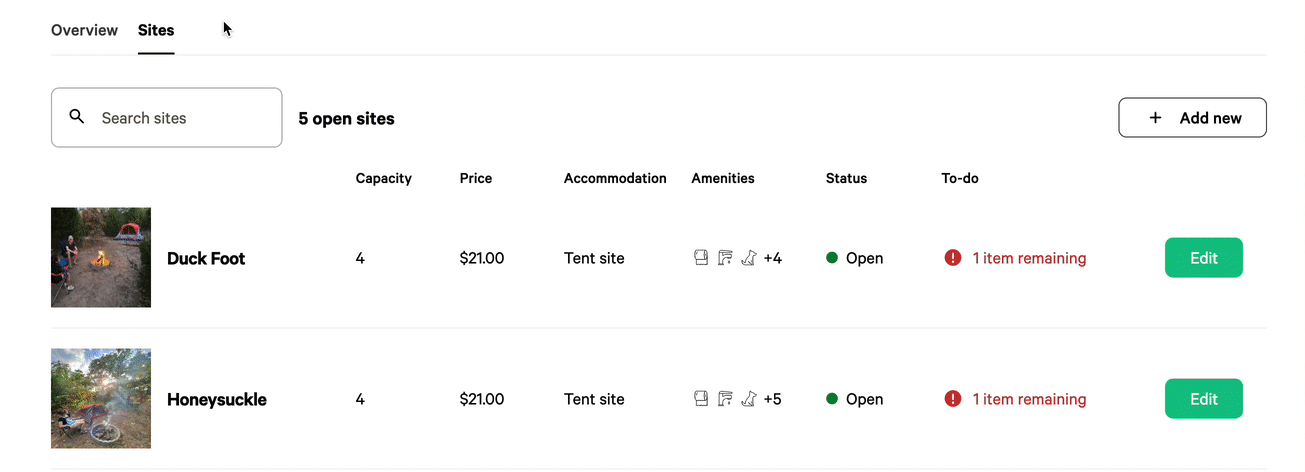1305x472 pixels.
Task: Click the toilet paper amenity icon for Honeysuckle
Action: click(701, 399)
